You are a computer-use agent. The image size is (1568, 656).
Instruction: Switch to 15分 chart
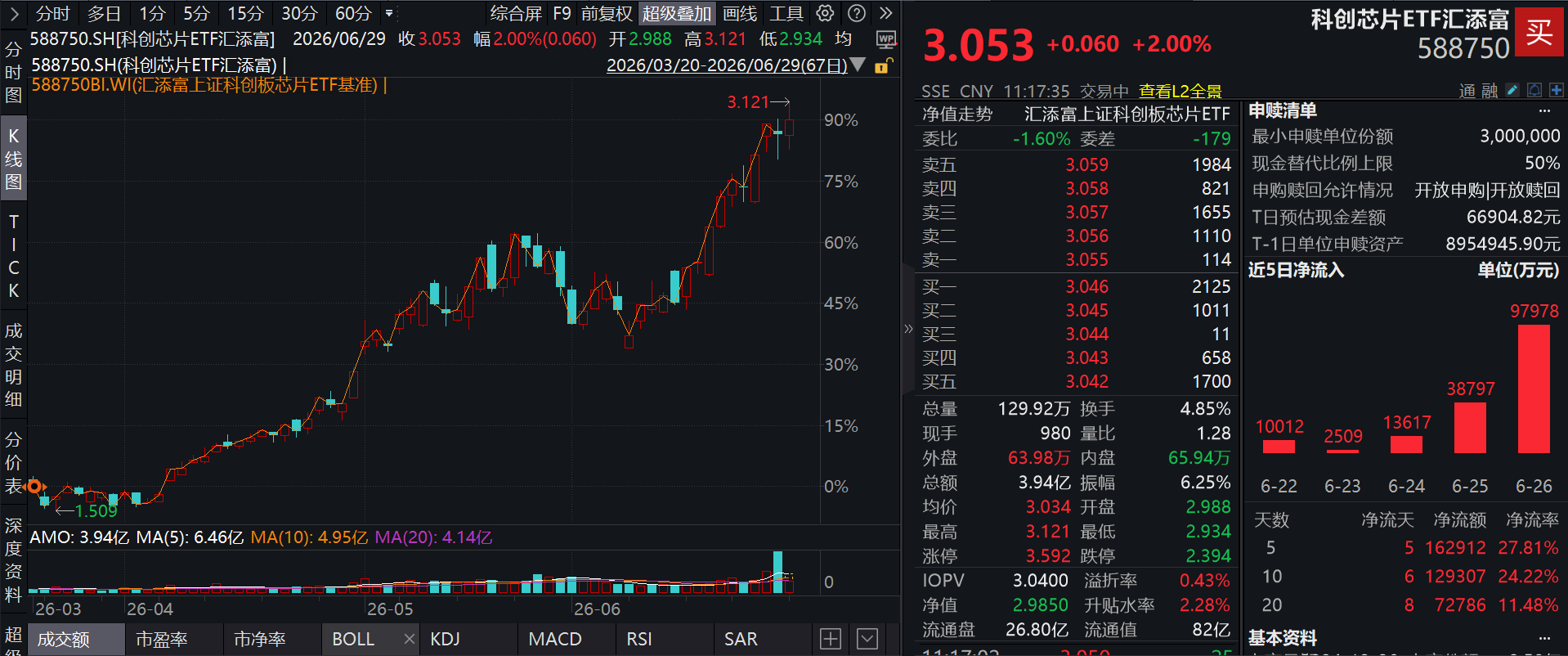[x=245, y=13]
